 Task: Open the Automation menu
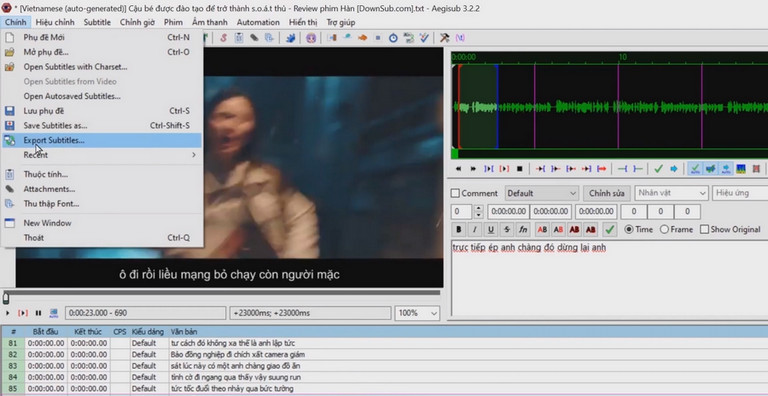(258, 22)
